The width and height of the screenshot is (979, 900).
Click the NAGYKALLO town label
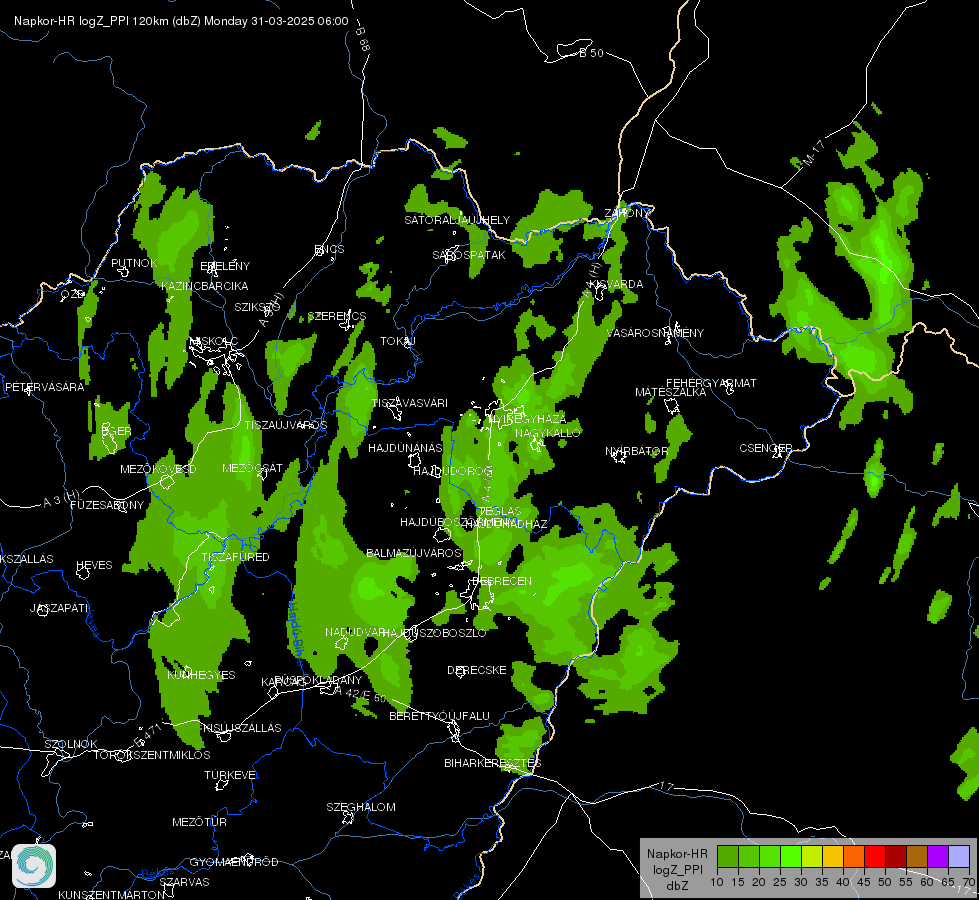point(548,433)
